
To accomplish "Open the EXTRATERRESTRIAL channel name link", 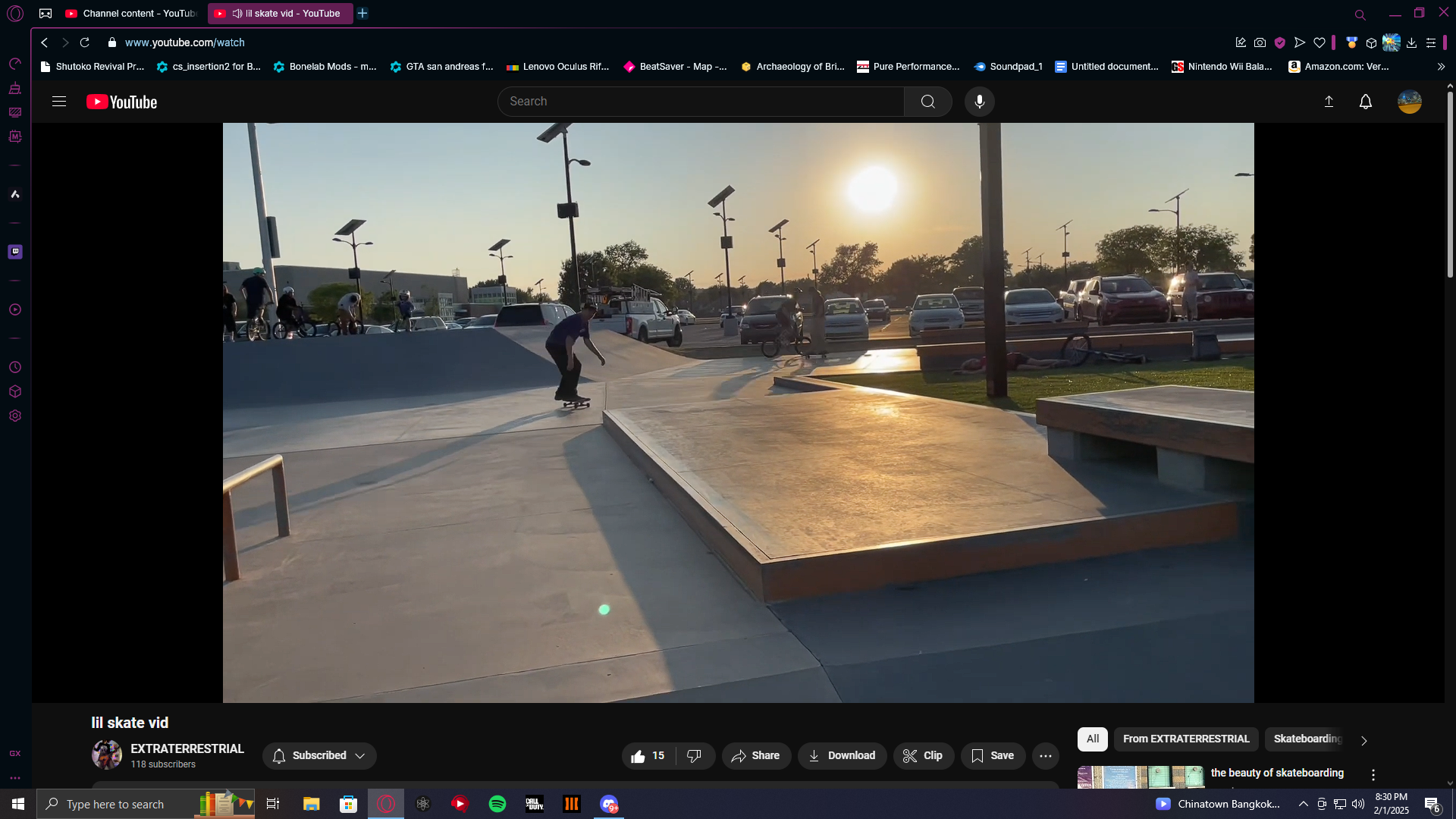I will pyautogui.click(x=187, y=749).
